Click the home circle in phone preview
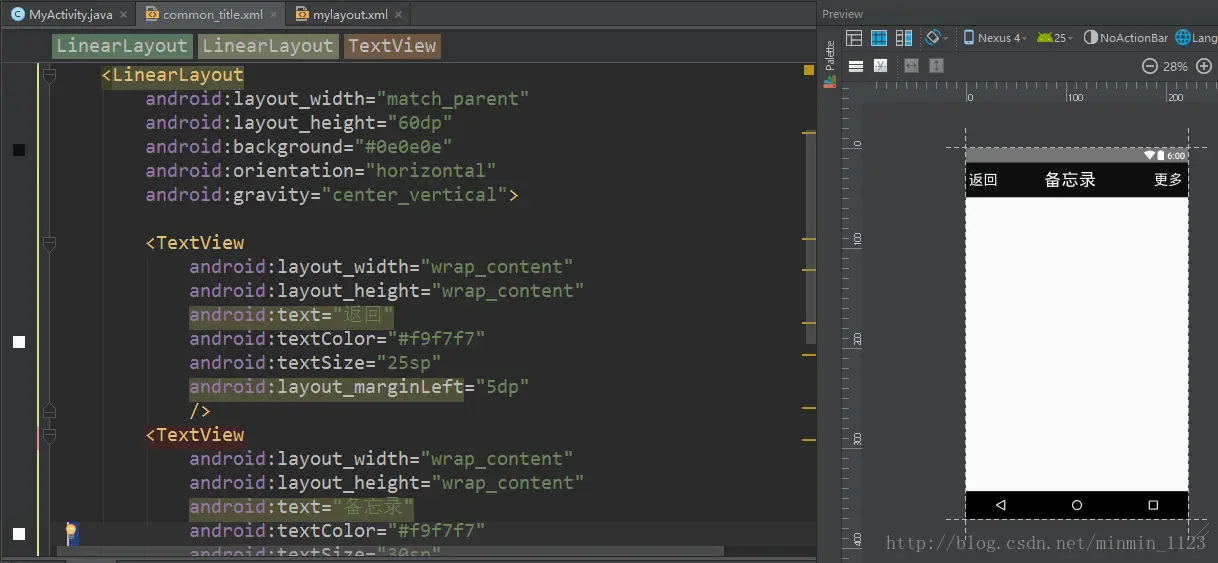Image resolution: width=1218 pixels, height=563 pixels. (x=1077, y=505)
